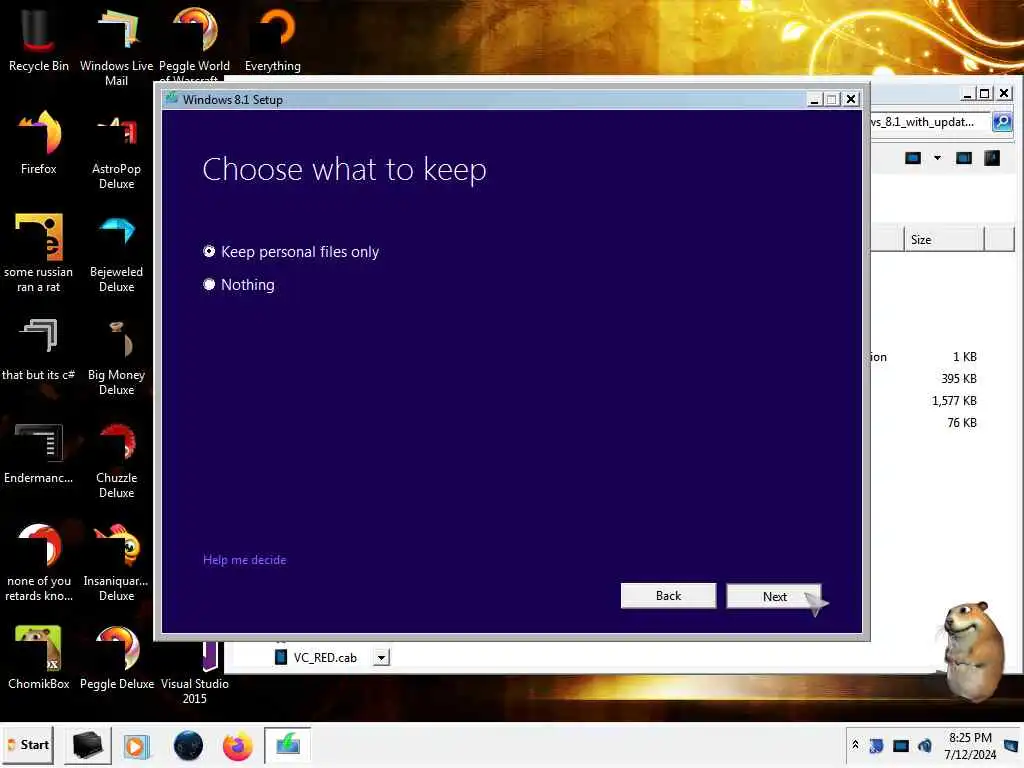Open the Explorer view options dropdown arrow
Viewport: 1024px width, 768px height.
click(x=937, y=157)
